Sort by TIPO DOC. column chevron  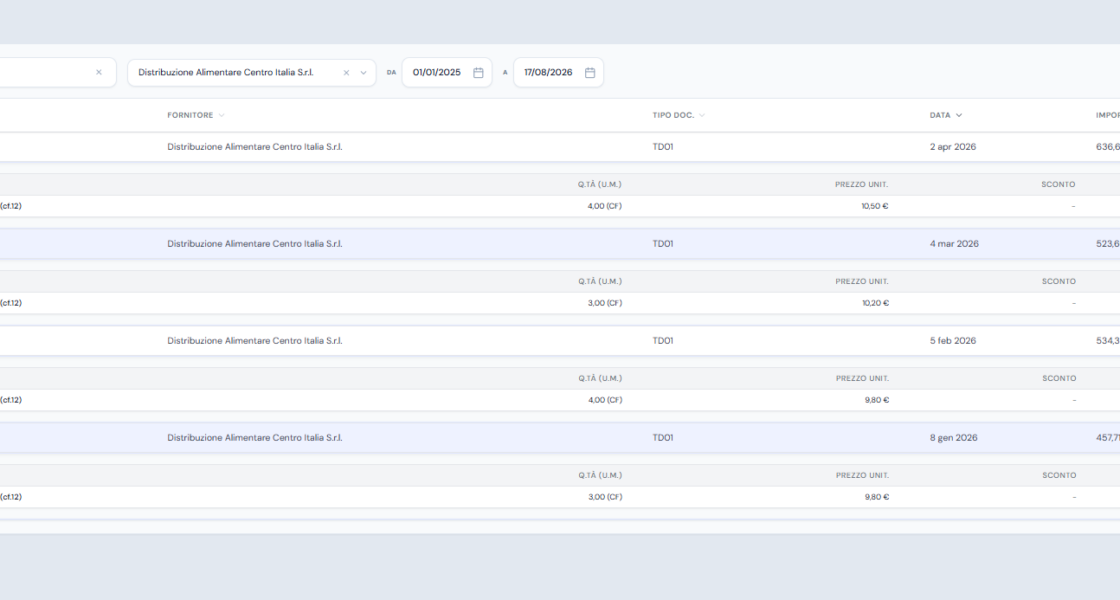pos(702,115)
